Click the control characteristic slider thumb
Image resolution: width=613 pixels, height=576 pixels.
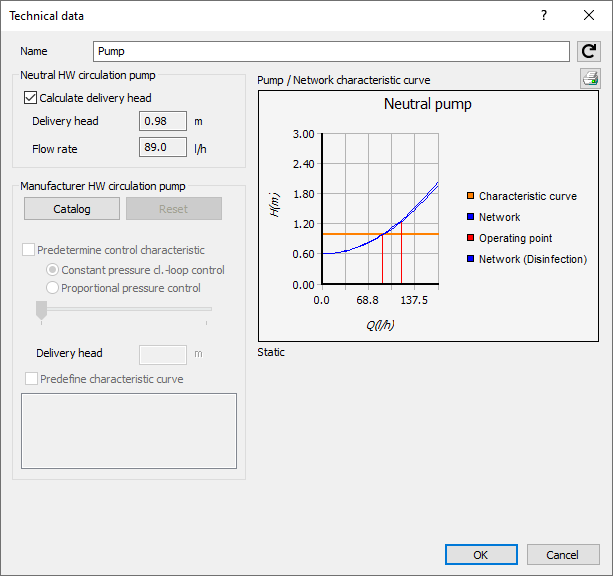tap(41, 310)
